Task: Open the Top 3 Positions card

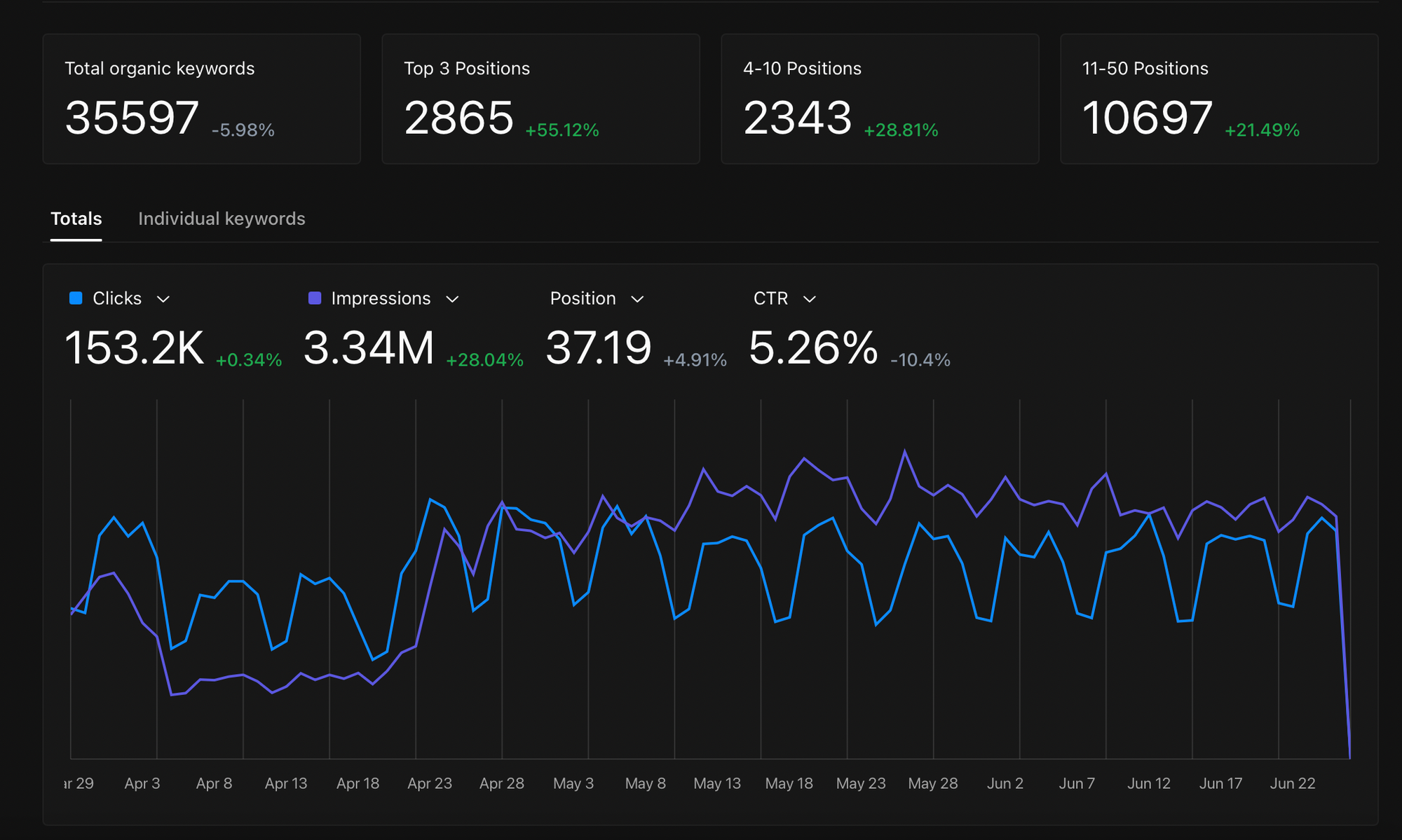Action: (x=541, y=98)
